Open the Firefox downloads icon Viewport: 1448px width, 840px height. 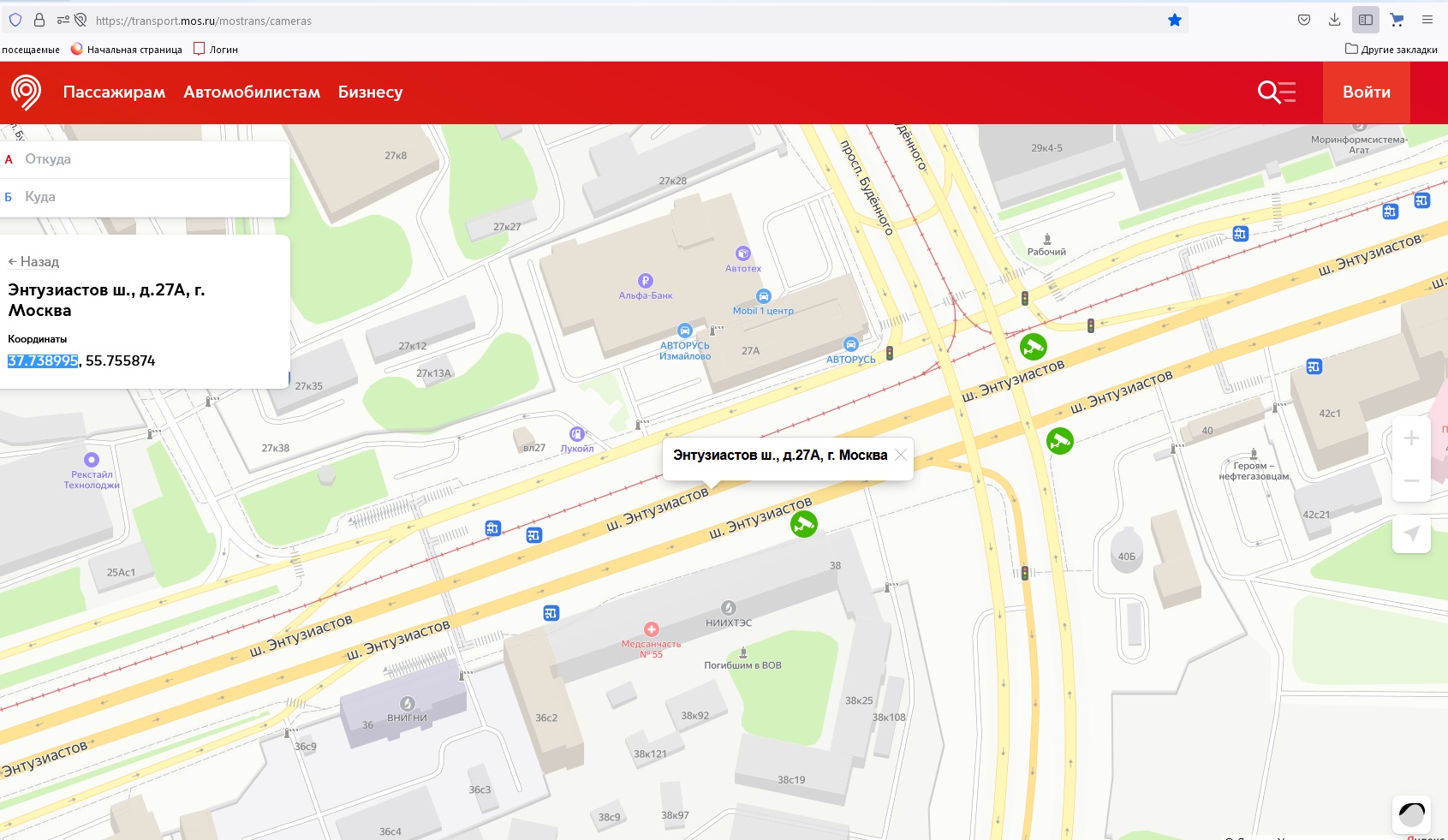[1334, 21]
